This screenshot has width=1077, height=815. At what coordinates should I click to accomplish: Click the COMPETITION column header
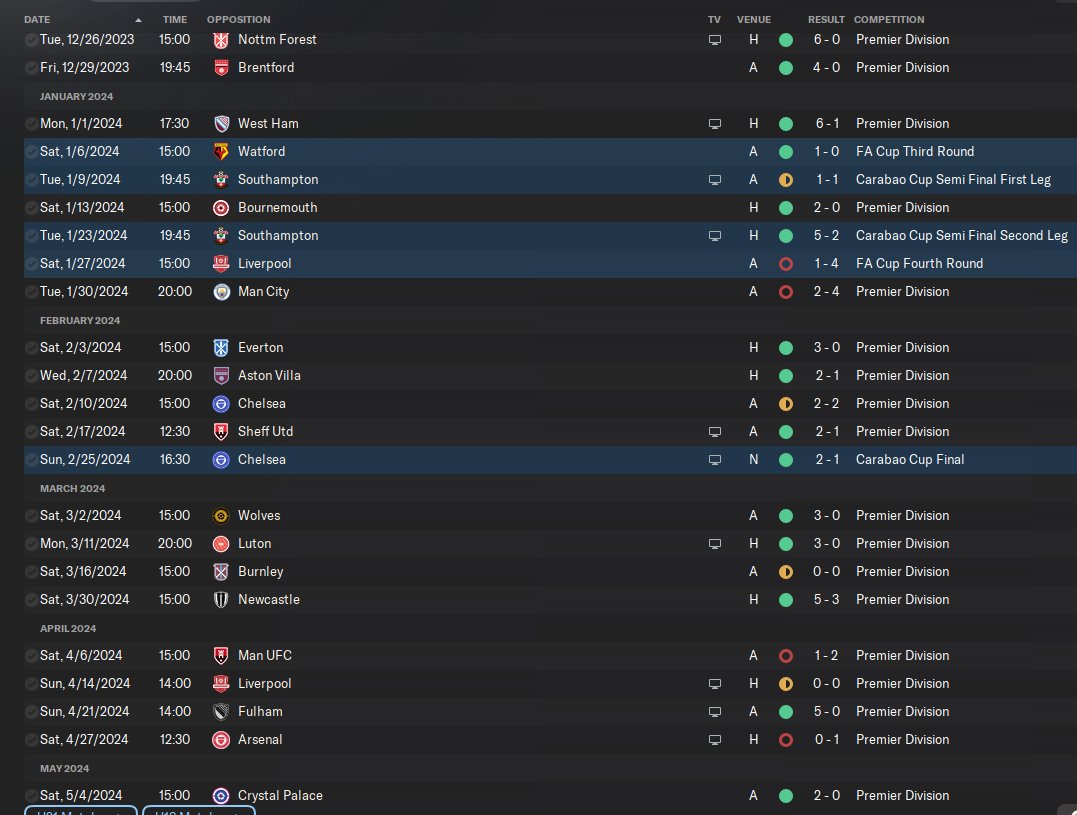coord(889,19)
